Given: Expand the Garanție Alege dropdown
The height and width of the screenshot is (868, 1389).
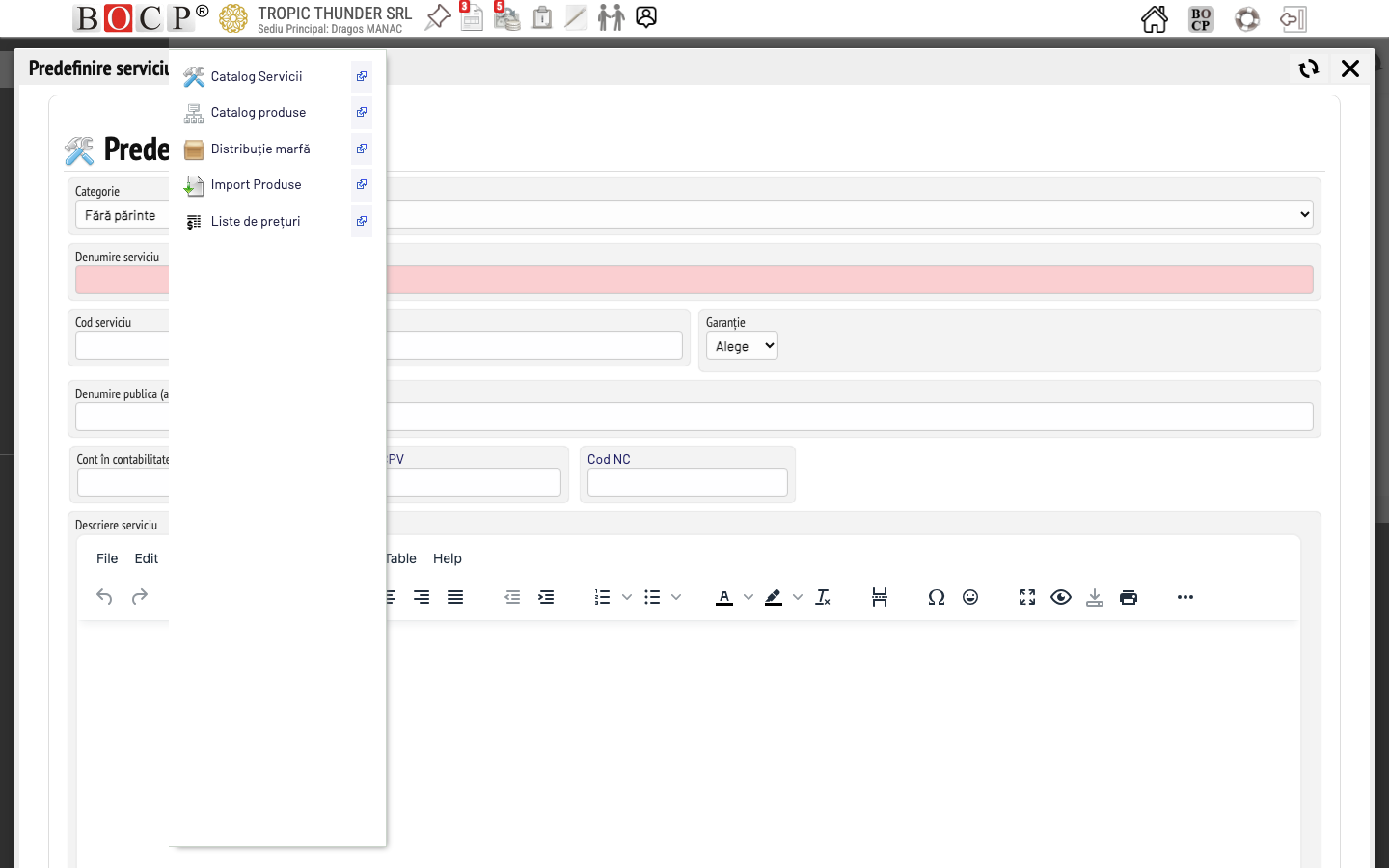Looking at the screenshot, I should (x=742, y=345).
